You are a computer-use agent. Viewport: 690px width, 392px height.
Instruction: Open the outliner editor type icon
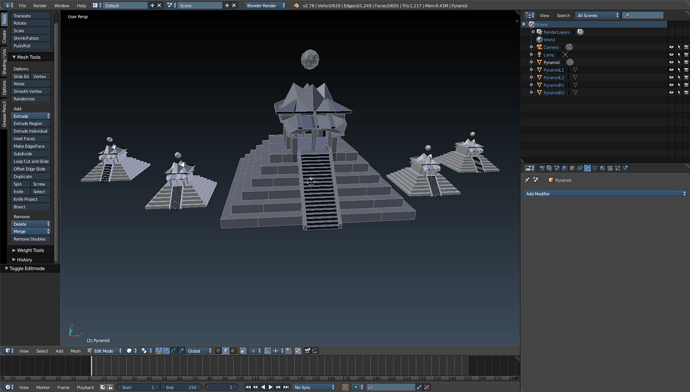click(x=529, y=15)
